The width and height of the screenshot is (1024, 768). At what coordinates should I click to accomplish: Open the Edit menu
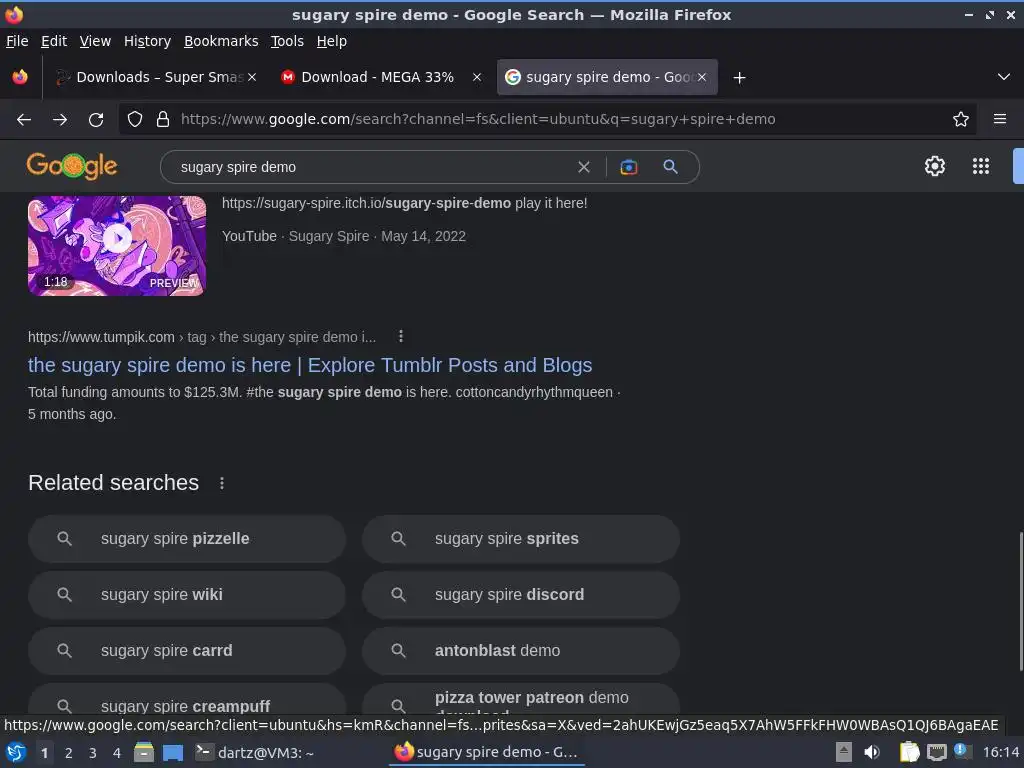click(54, 41)
